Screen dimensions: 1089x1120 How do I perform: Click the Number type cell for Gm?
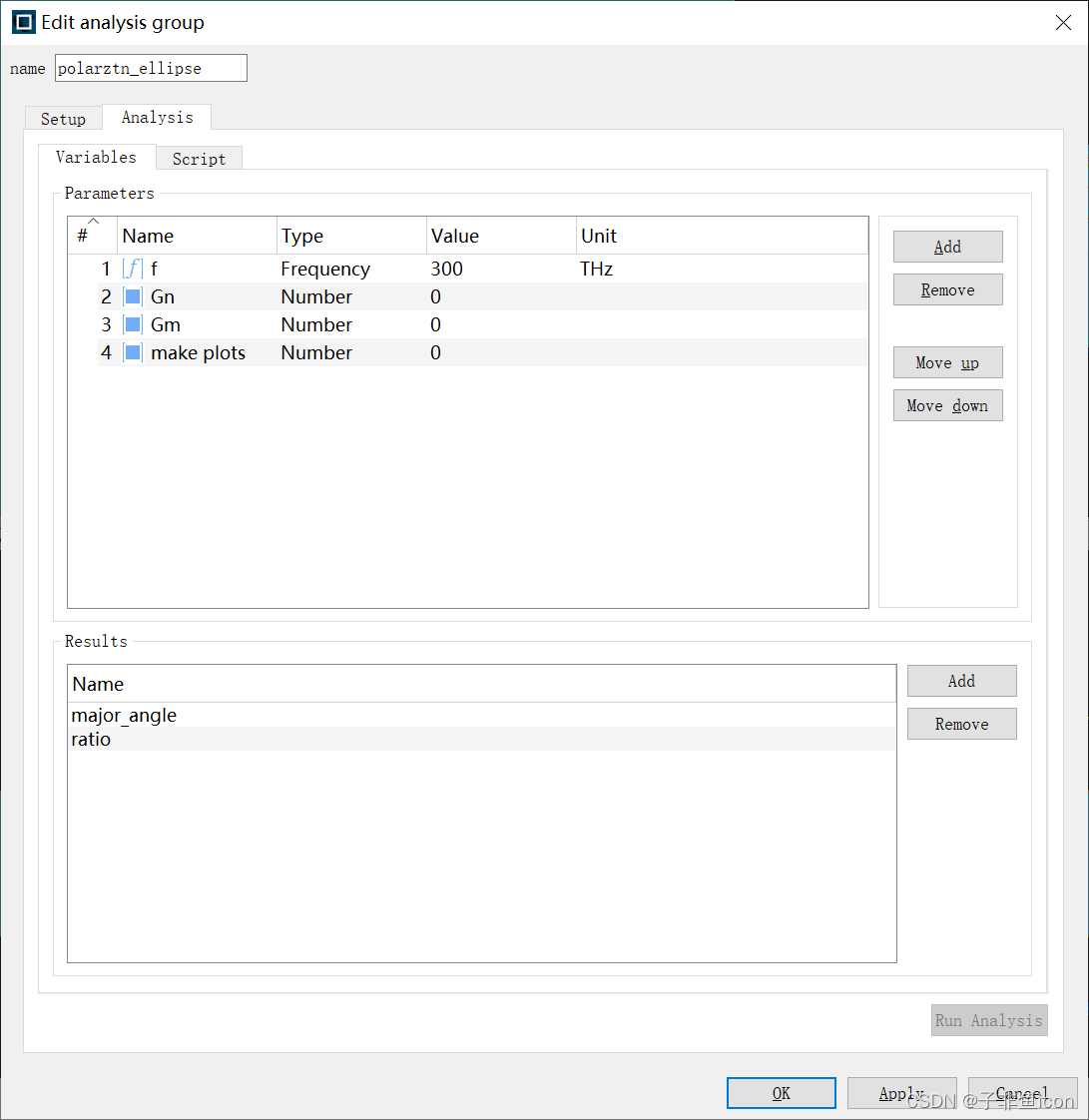(x=316, y=324)
